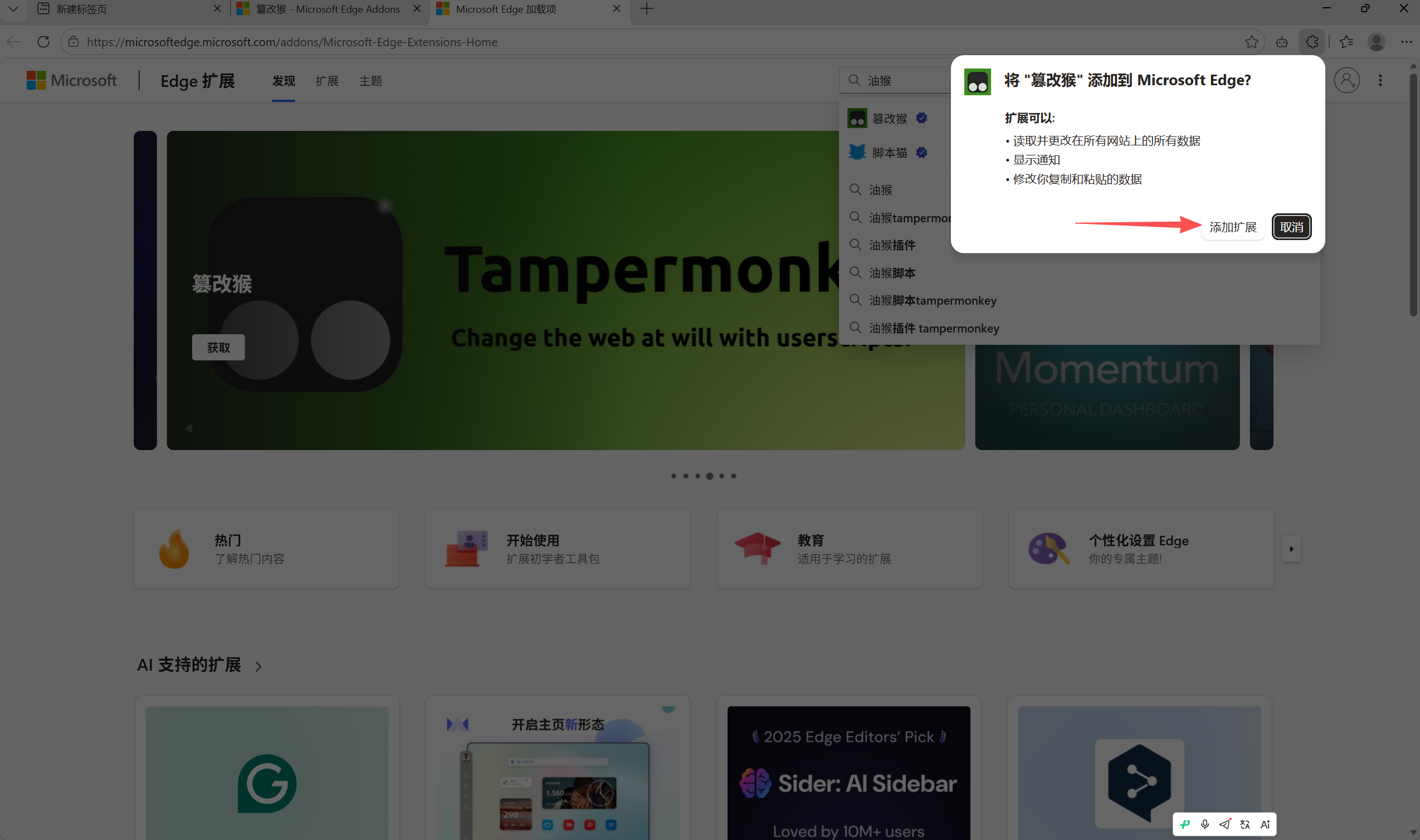Click the paper plane send icon
This screenshot has height=840, width=1420.
click(x=1224, y=824)
